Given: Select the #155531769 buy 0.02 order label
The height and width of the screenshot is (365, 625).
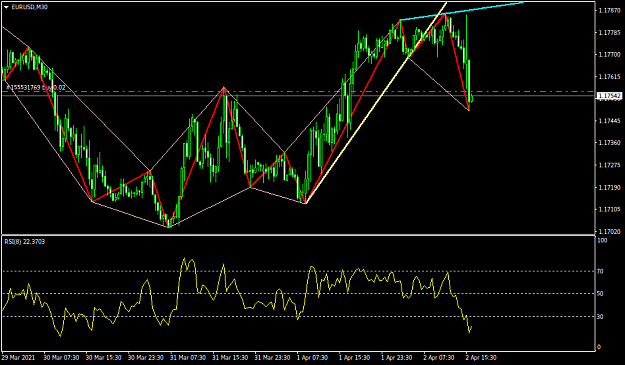Looking at the screenshot, I should [x=36, y=87].
